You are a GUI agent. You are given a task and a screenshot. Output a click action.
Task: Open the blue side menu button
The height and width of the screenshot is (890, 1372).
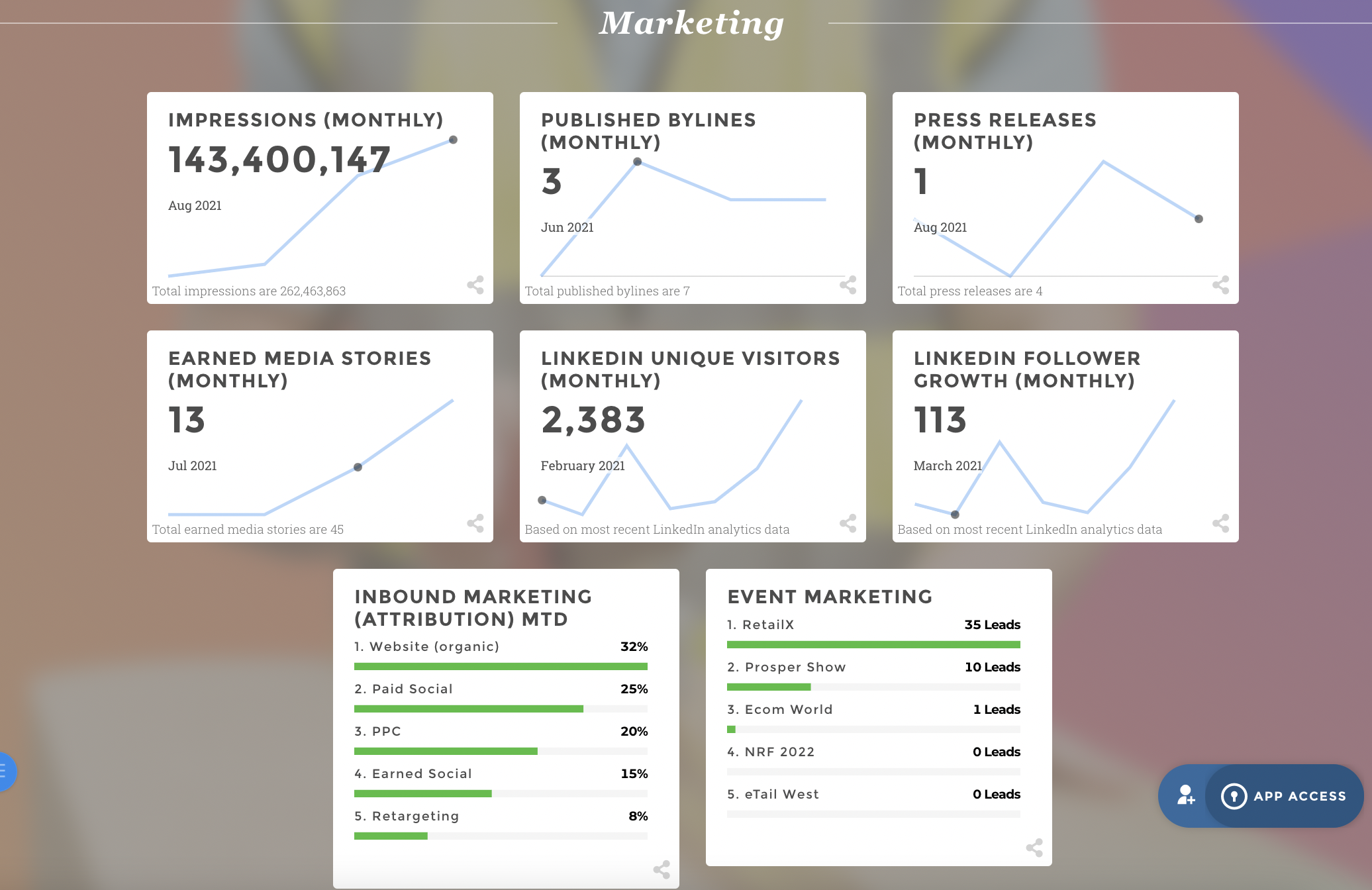[5, 771]
